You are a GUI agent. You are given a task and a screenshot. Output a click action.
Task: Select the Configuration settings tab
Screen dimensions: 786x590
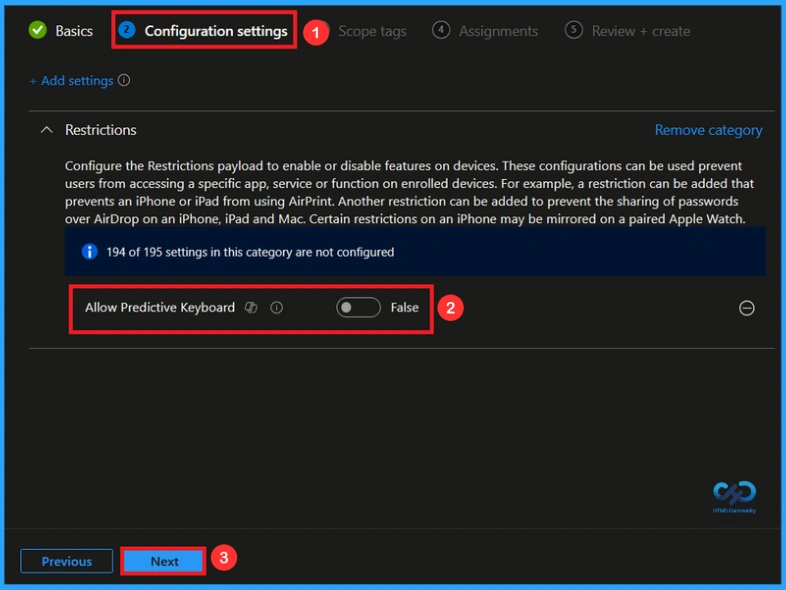point(203,31)
